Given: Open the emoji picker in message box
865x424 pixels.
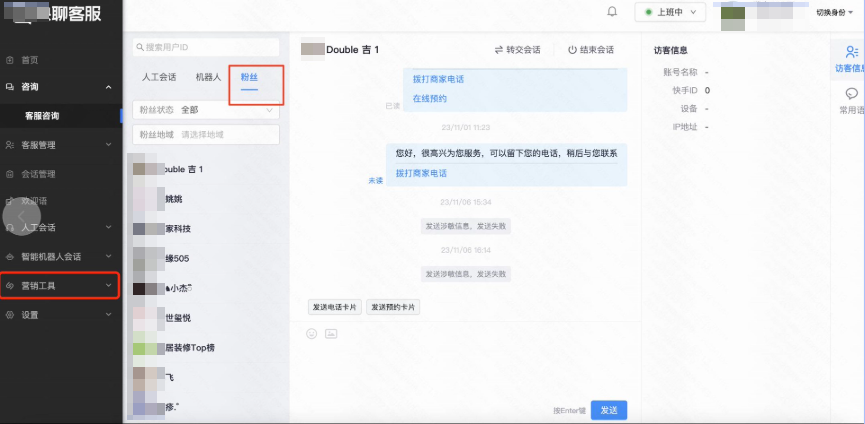Looking at the screenshot, I should click(312, 333).
